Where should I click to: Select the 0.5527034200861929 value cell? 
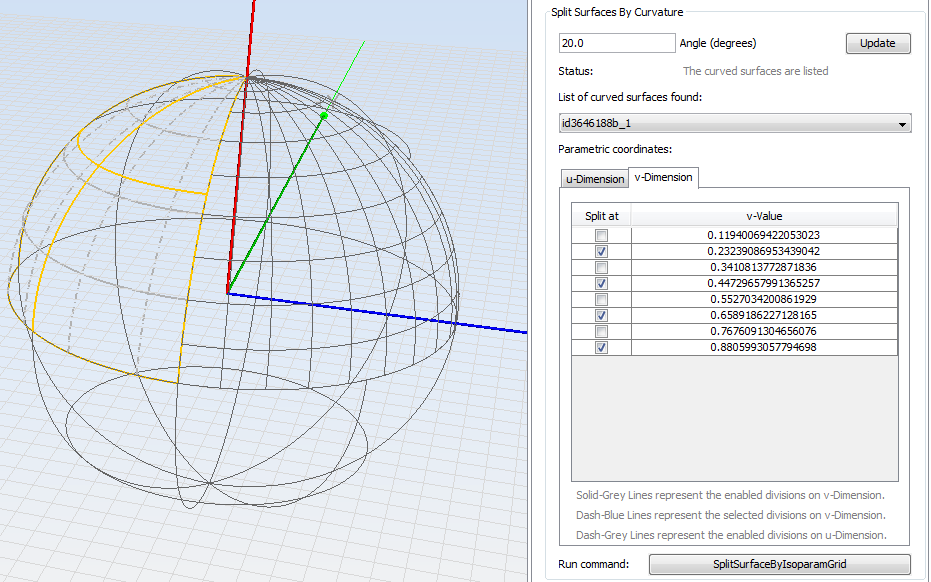(764, 300)
